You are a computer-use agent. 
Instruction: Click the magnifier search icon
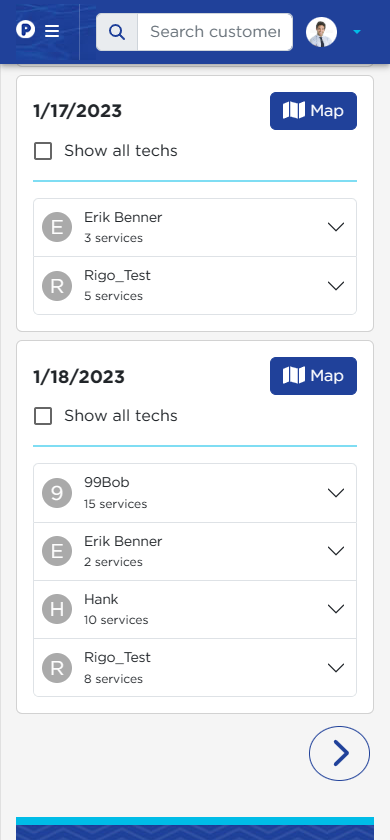click(117, 32)
